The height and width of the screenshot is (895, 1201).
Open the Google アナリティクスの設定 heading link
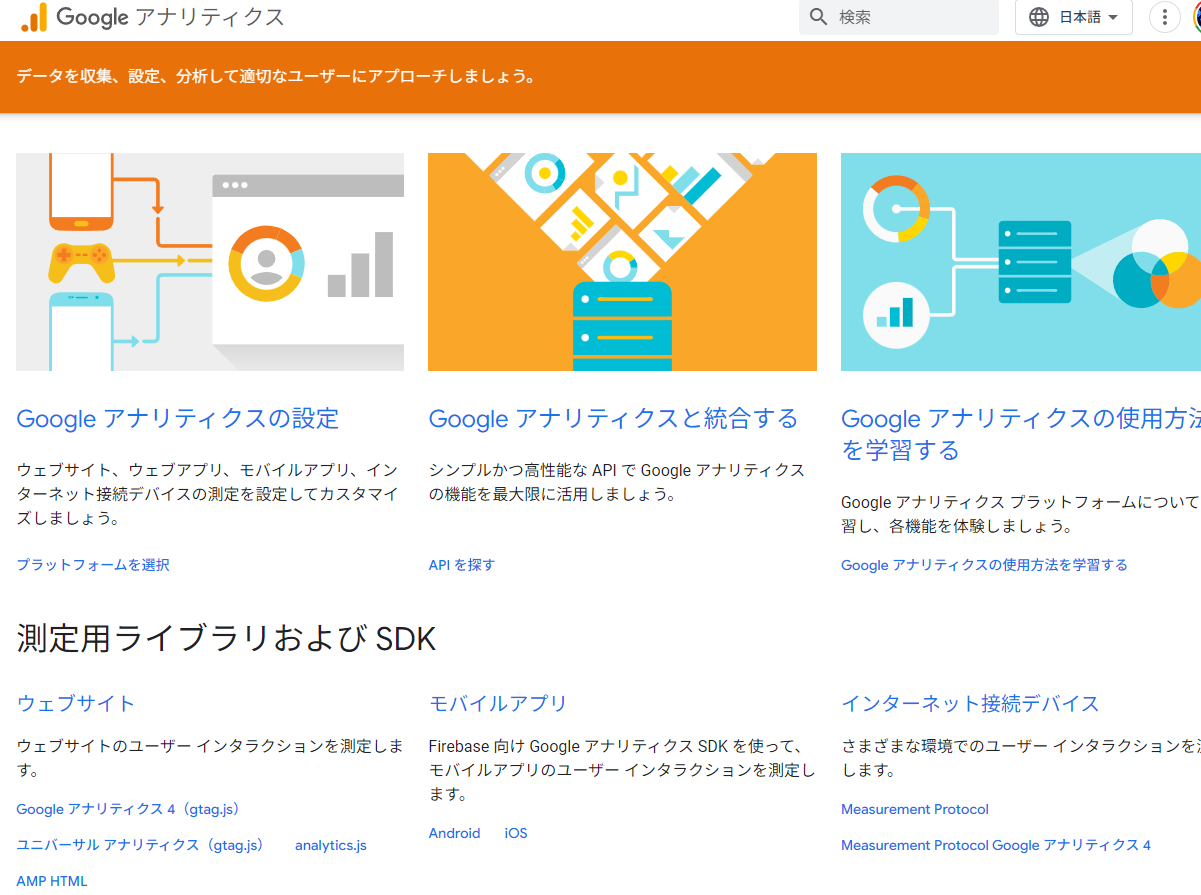coord(178,418)
